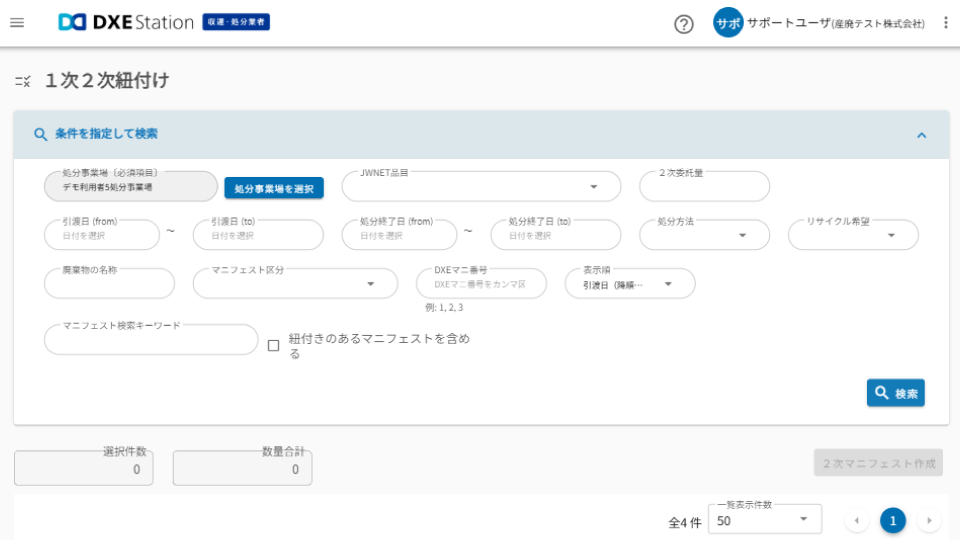Click the magnifier icon in search panel header

pos(40,134)
